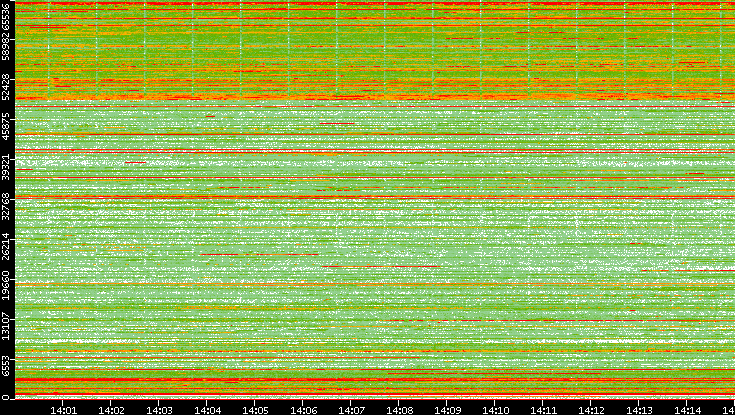This screenshot has height=415, width=735.
Task: Click the 14:14 time axis label
Action: pos(687,410)
